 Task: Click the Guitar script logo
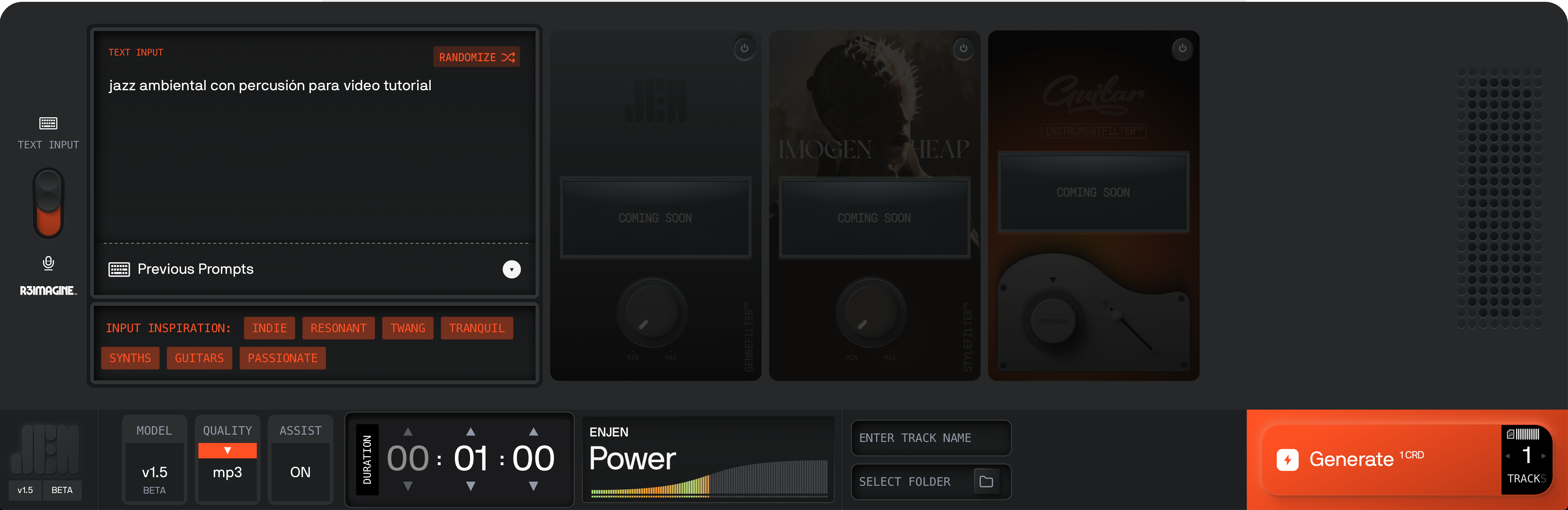1093,95
